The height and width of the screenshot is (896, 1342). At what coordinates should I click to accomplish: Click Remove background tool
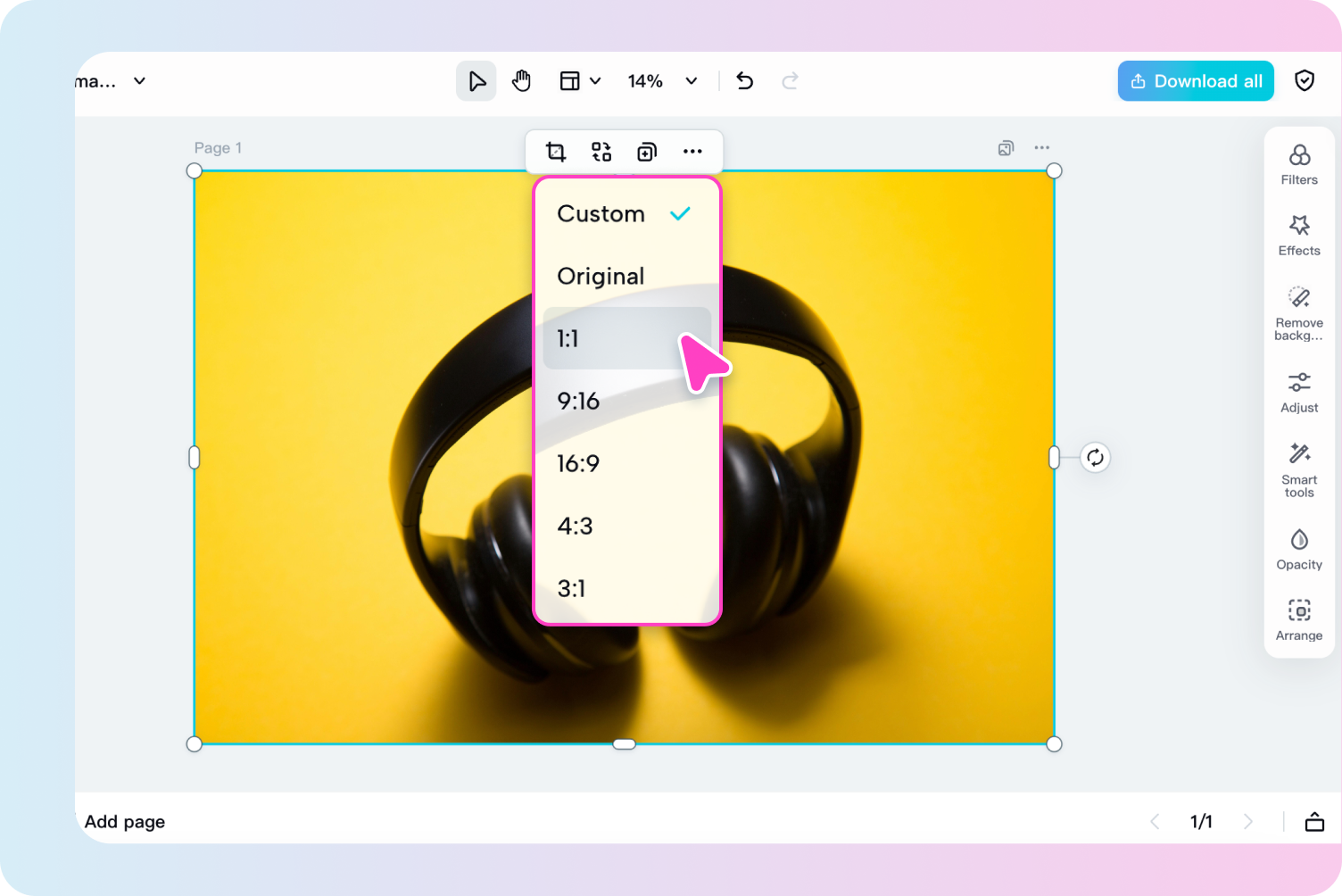pyautogui.click(x=1298, y=312)
